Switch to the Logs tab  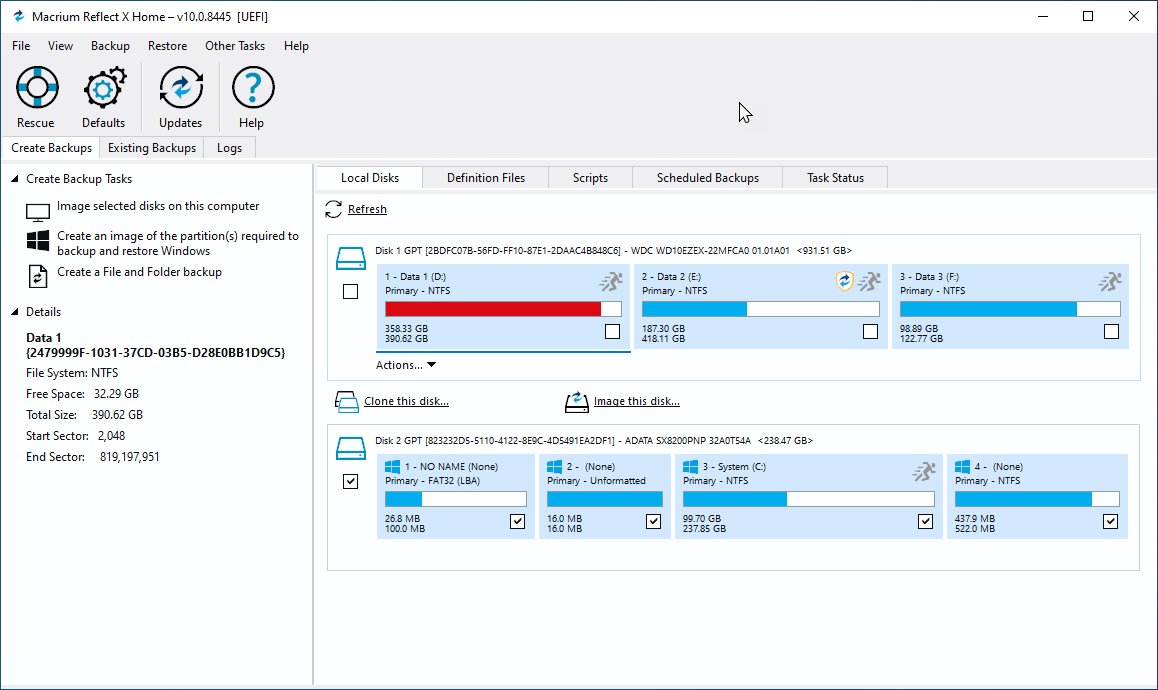tap(230, 148)
